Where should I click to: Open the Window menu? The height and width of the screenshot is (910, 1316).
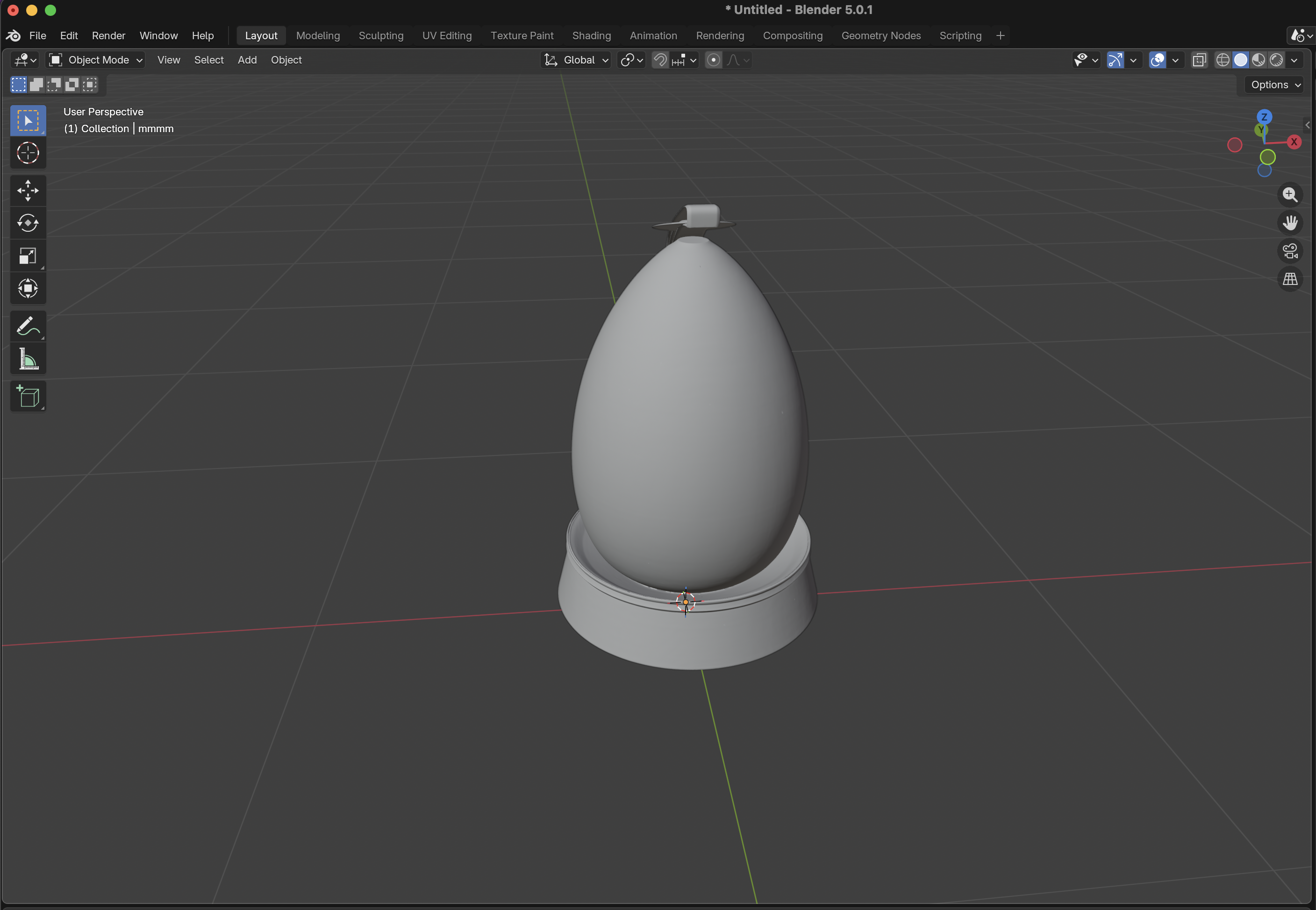[x=158, y=36]
